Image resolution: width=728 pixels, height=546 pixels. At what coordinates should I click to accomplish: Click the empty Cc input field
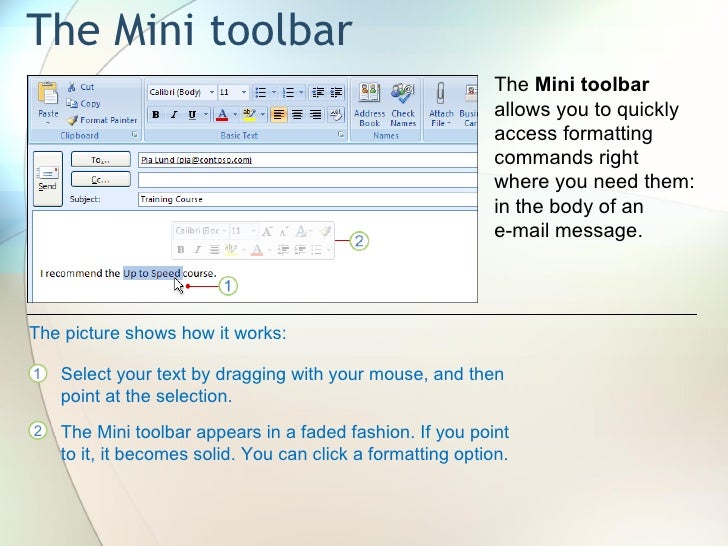point(308,180)
